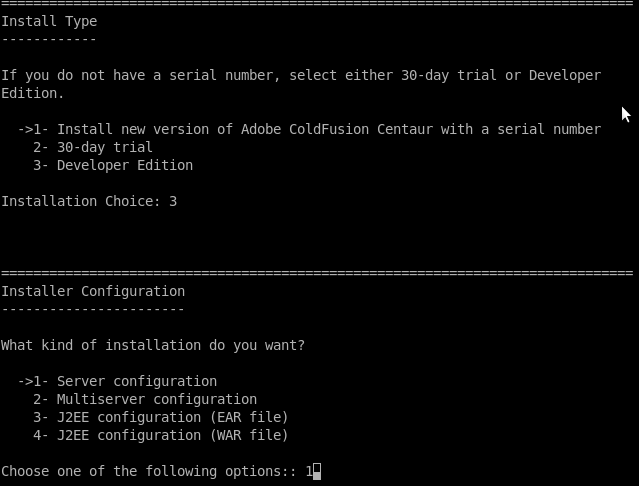639x486 pixels.
Task: Click the 'Install Type' heading text
Action: pos(49,21)
